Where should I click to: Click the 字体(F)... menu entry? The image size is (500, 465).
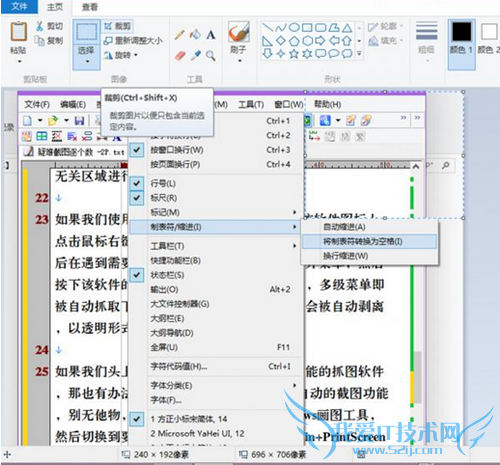click(216, 400)
